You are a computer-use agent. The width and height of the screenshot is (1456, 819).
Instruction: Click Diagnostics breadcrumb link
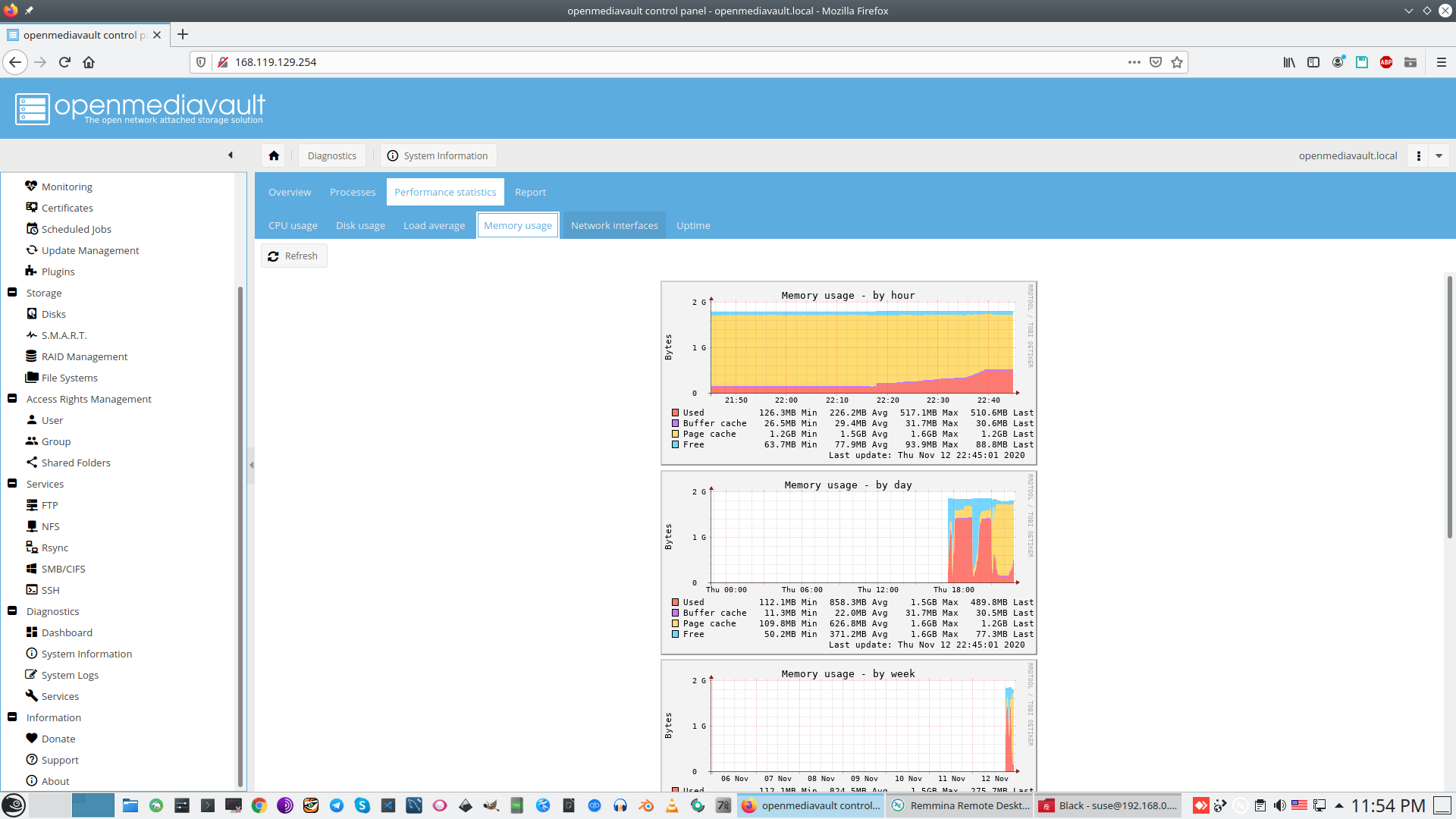pos(331,155)
